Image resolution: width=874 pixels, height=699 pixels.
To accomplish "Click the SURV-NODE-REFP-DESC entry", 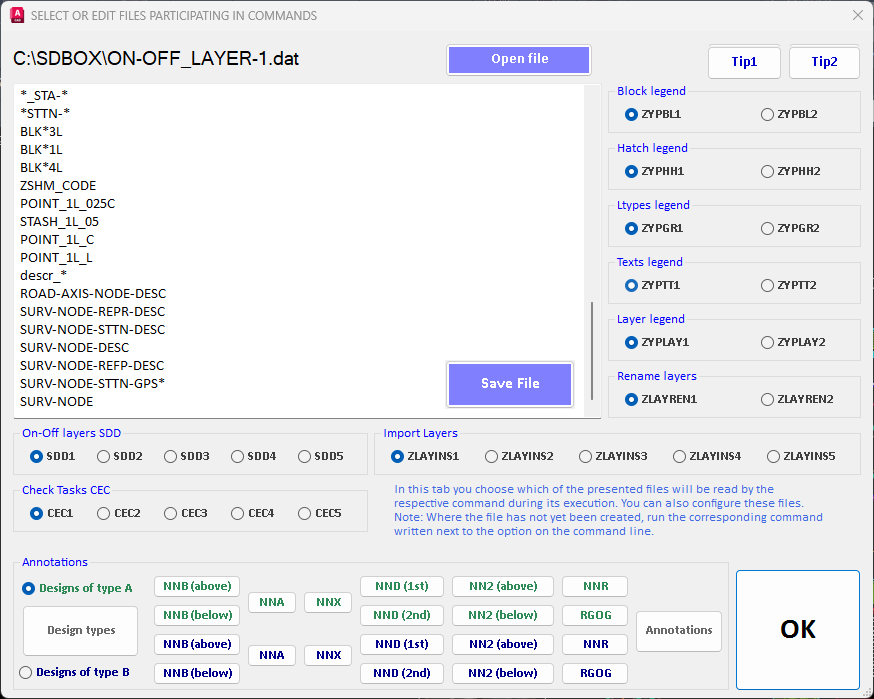I will 92,366.
